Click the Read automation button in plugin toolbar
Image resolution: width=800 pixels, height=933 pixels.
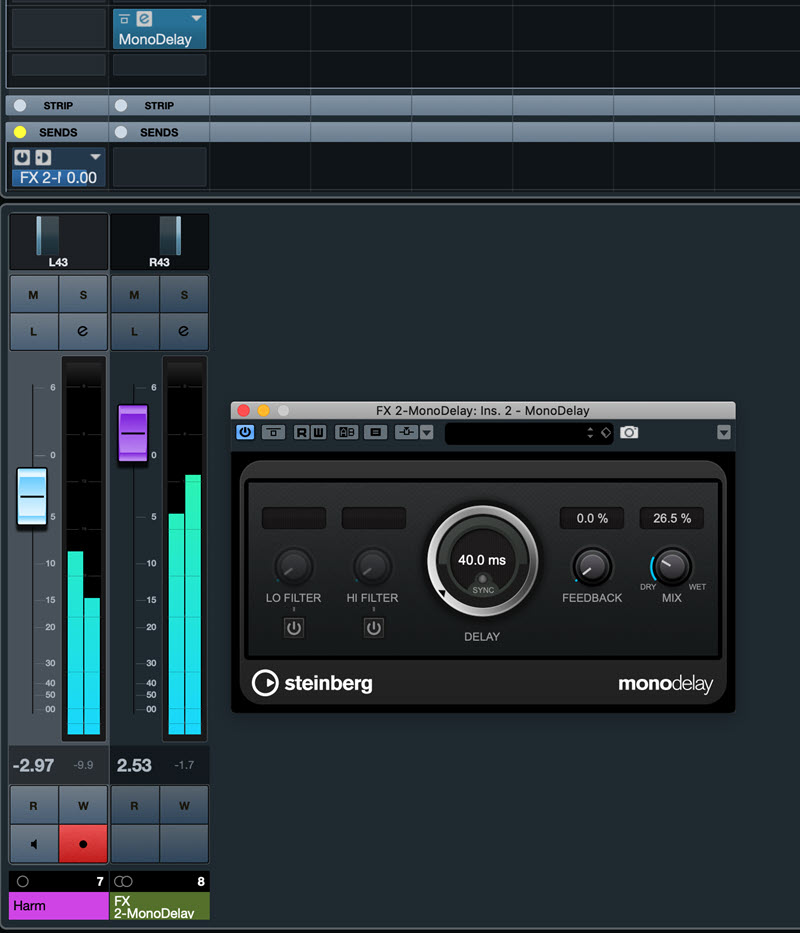click(x=301, y=432)
